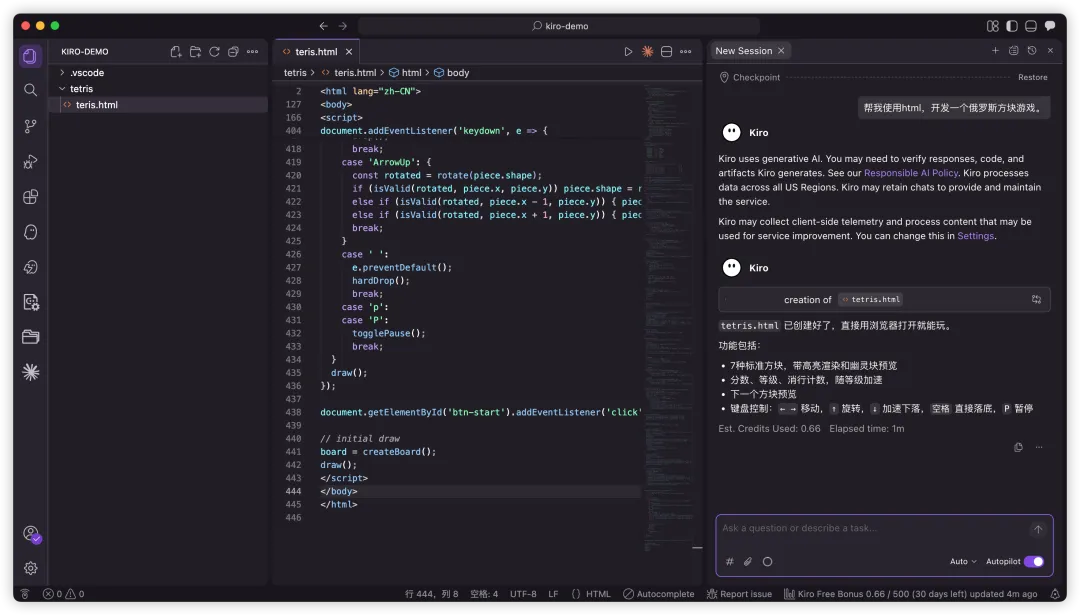The height and width of the screenshot is (615, 1080).
Task: Click the orange Kiro starburst editor icon
Action: (x=647, y=52)
